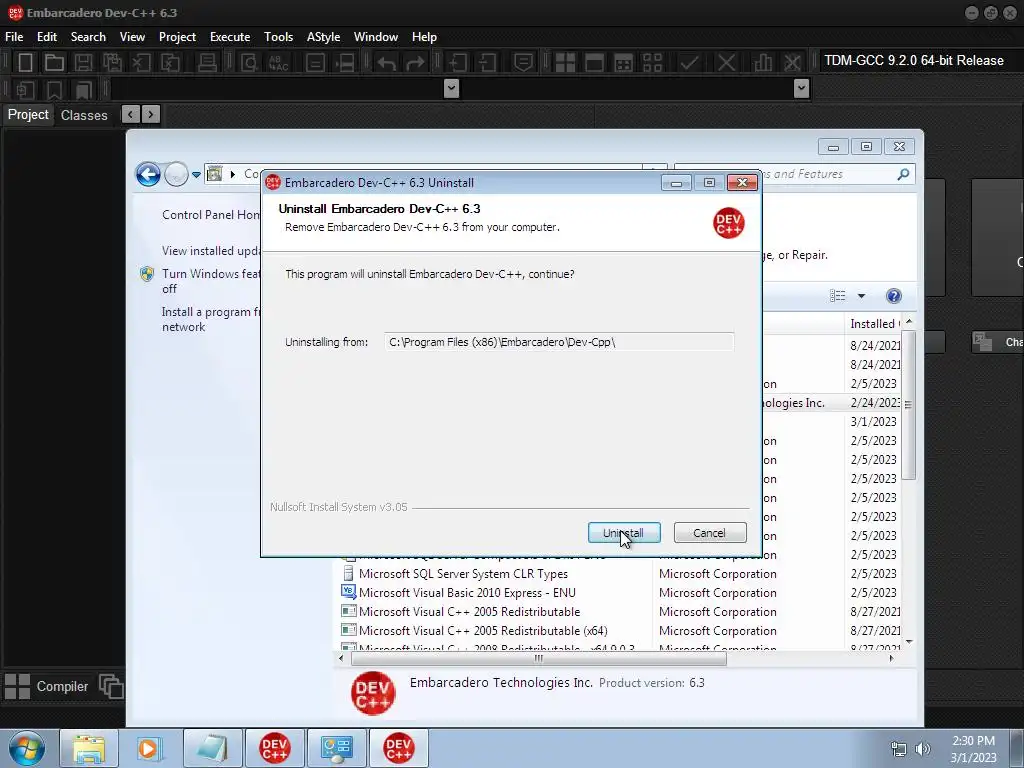Click the Installed On column header
1024x768 pixels.
(x=874, y=323)
